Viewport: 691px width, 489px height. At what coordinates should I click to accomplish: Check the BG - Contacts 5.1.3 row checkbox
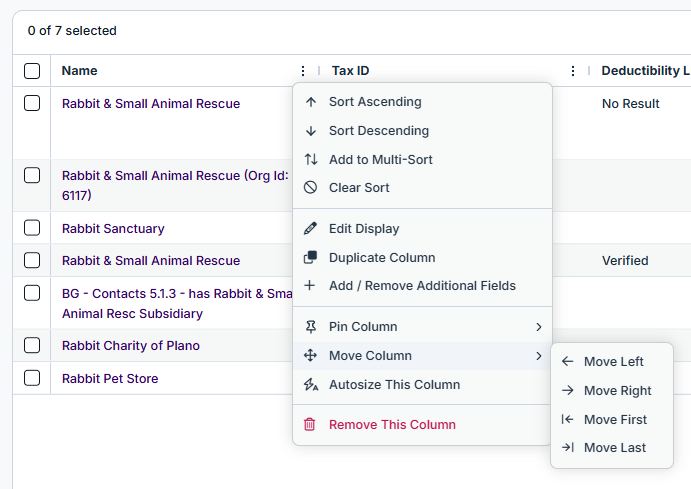pos(32,293)
